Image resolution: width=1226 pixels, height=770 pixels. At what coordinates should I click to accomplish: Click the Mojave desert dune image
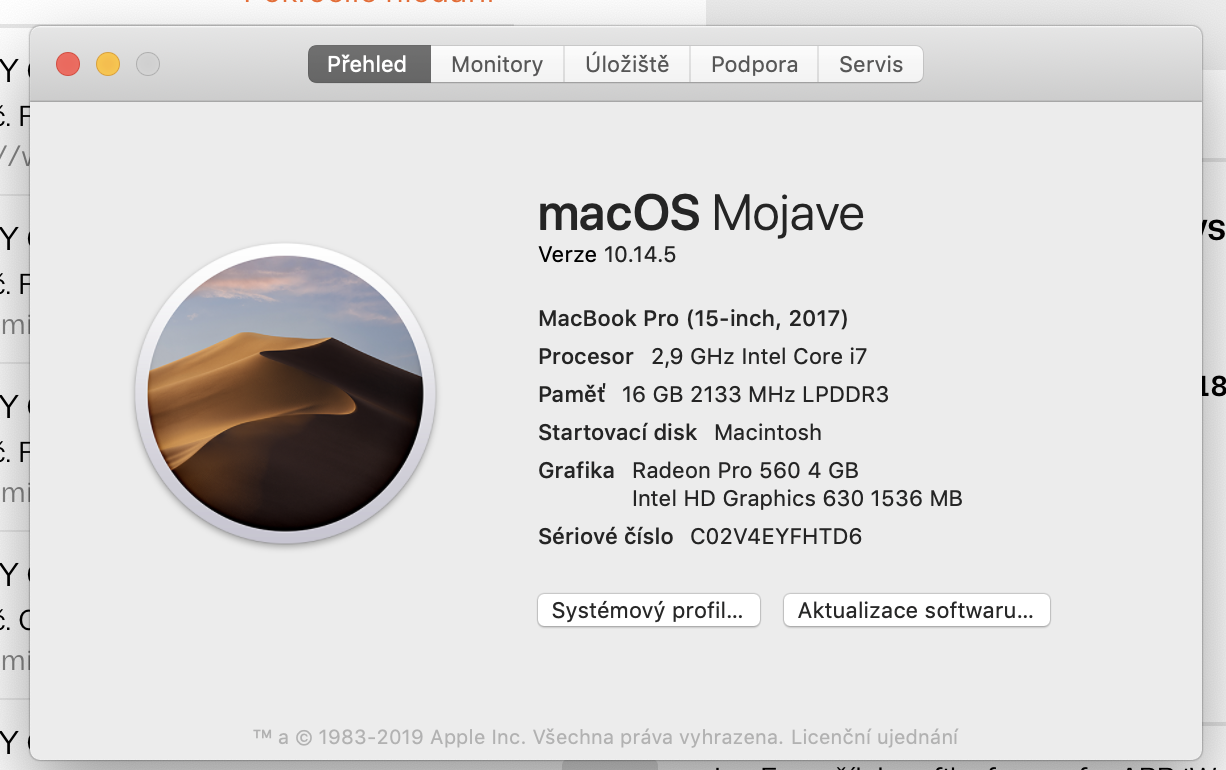pos(284,394)
